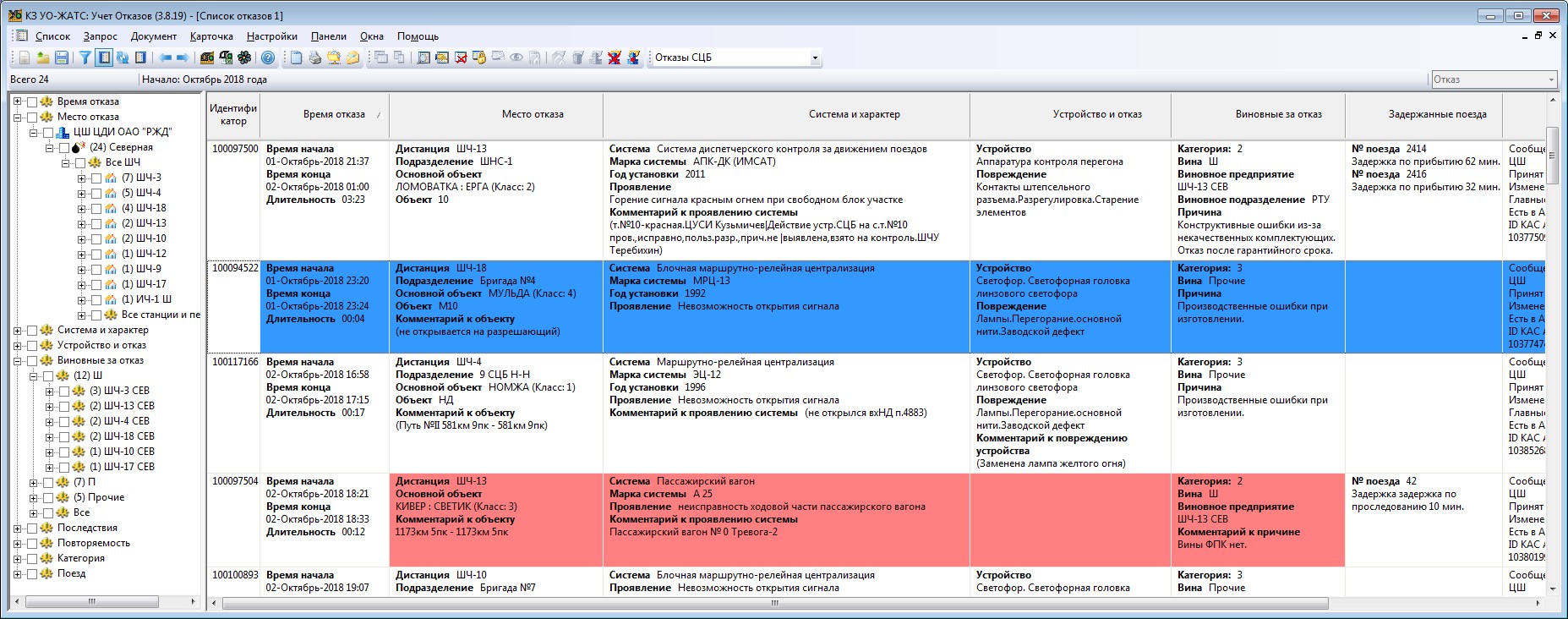
Task: Open the Документ menu
Action: (154, 36)
